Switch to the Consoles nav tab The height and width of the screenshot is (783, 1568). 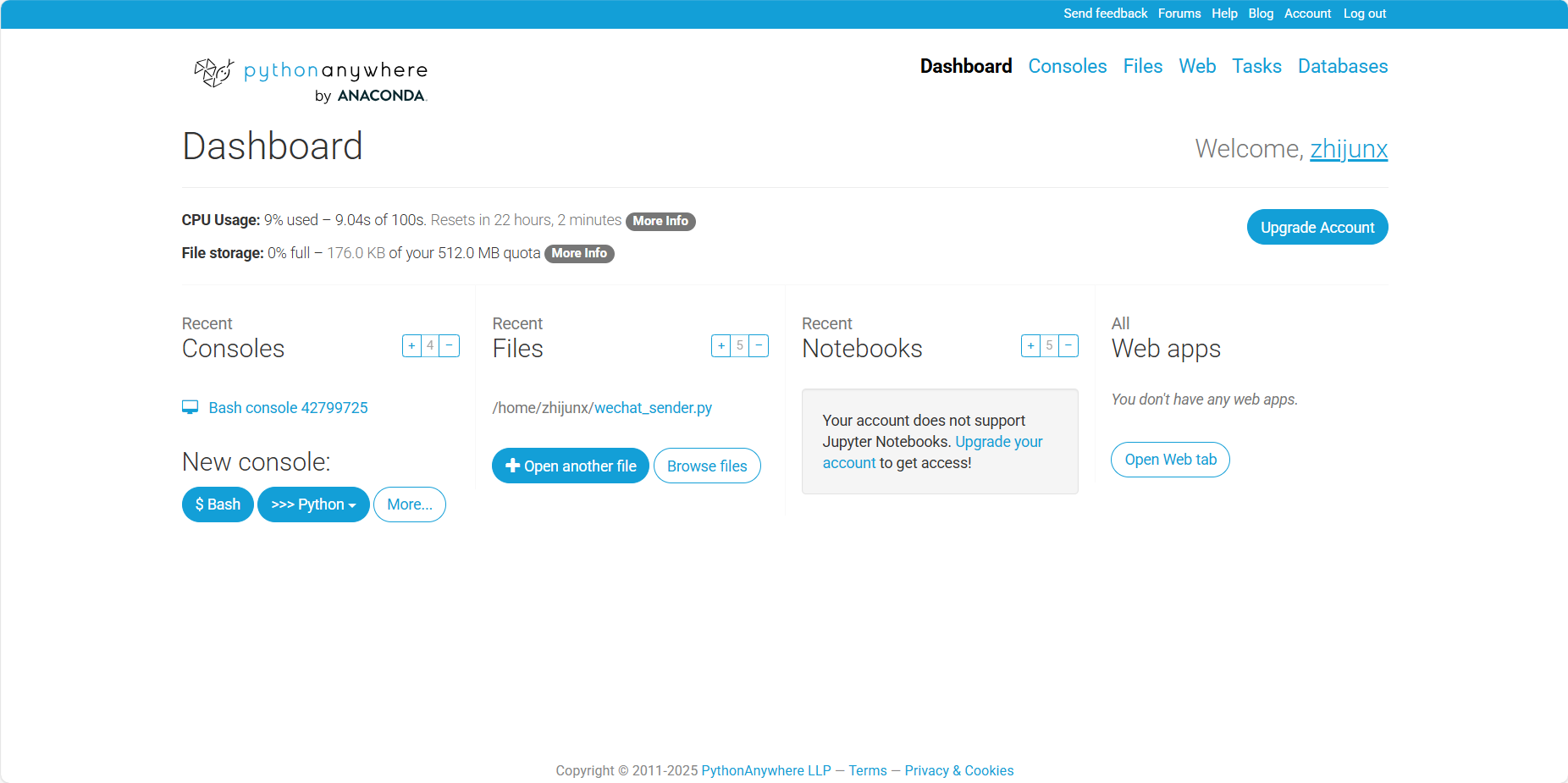(x=1068, y=66)
